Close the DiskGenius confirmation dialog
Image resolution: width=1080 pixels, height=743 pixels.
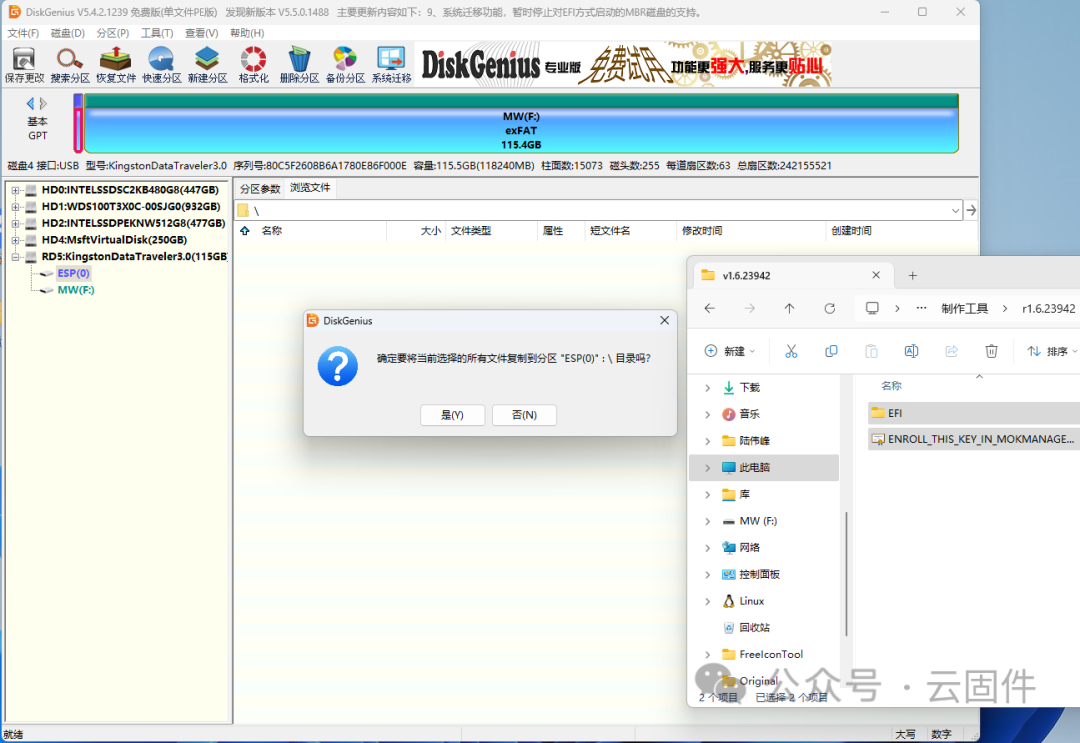[x=664, y=320]
